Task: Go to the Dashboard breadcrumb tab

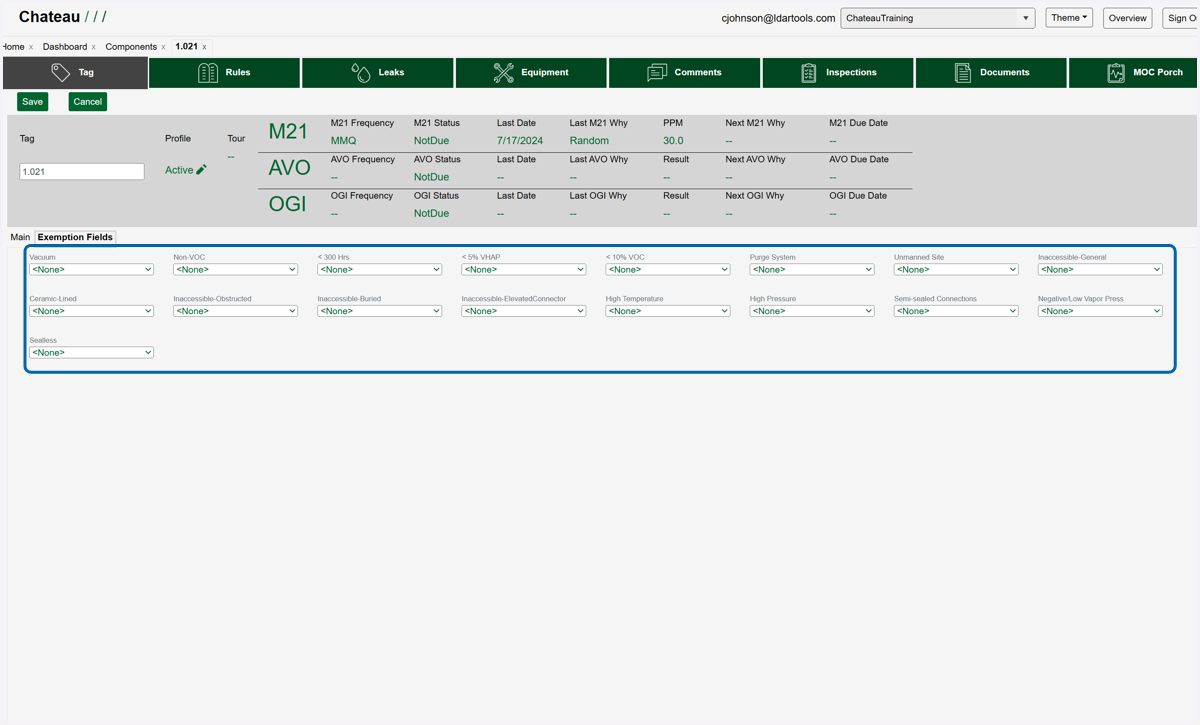Action: (x=65, y=47)
